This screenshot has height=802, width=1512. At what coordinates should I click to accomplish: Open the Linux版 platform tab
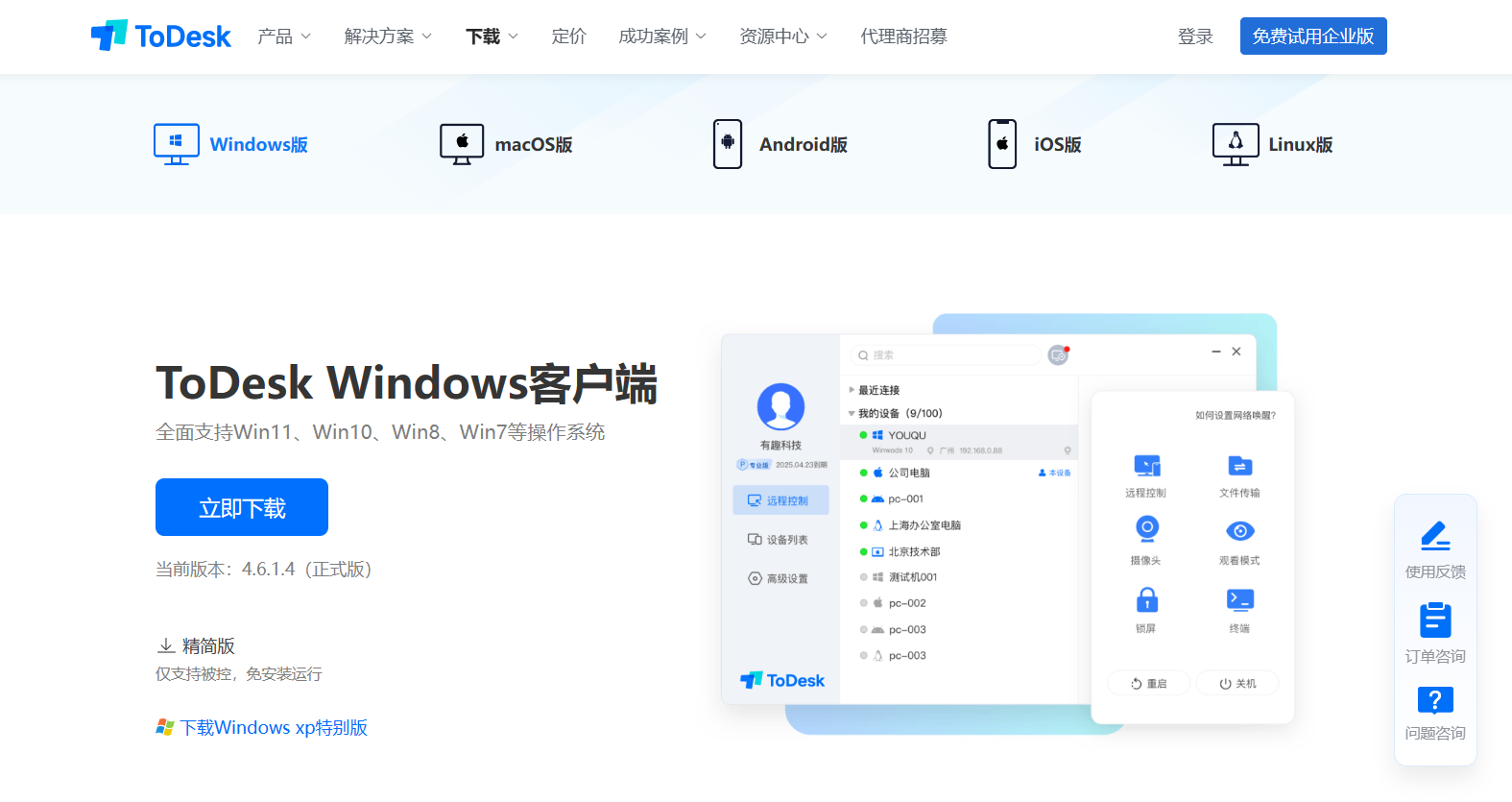(x=1273, y=144)
